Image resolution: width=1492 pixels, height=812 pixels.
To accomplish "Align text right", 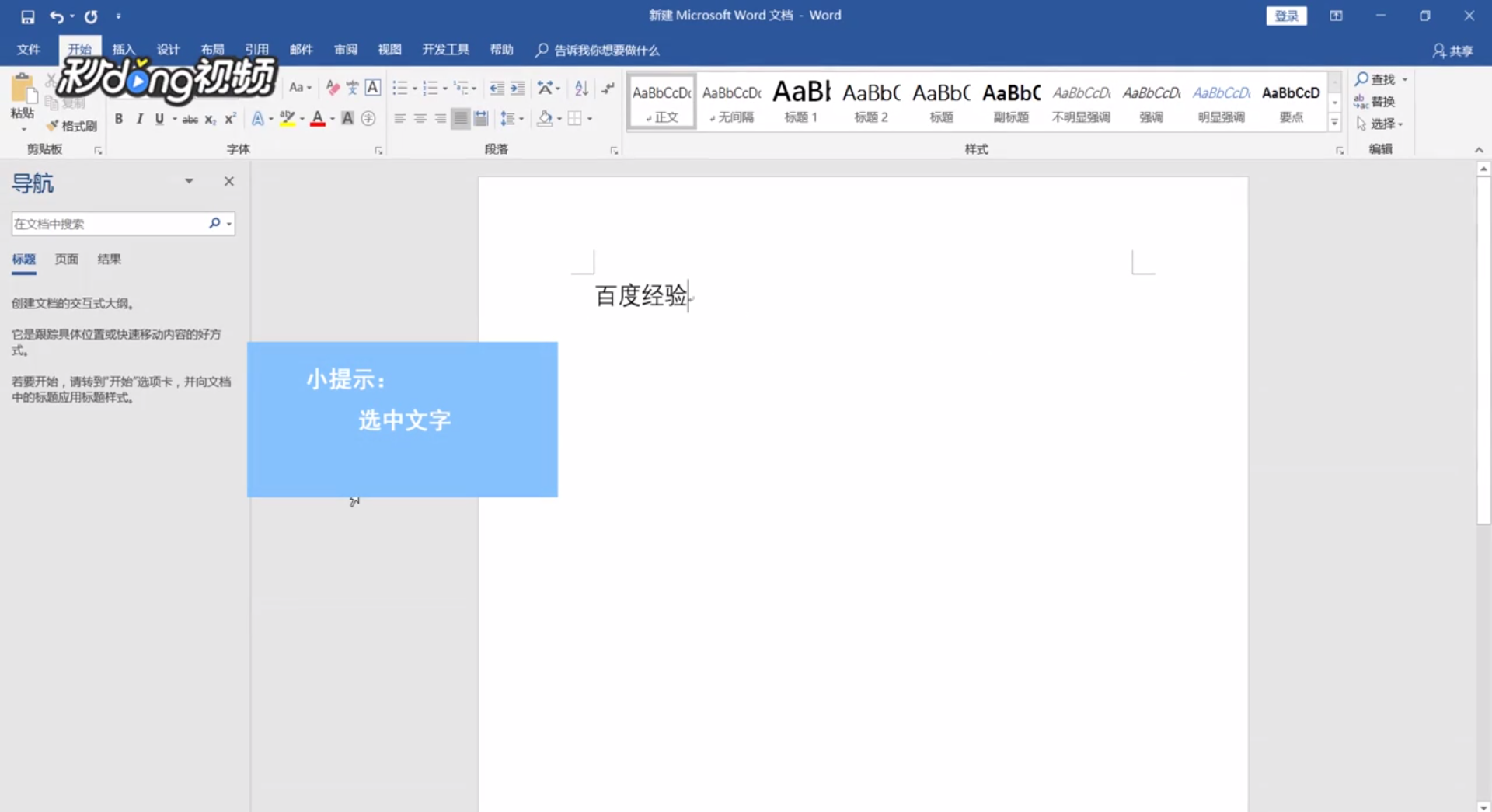I will click(x=440, y=119).
